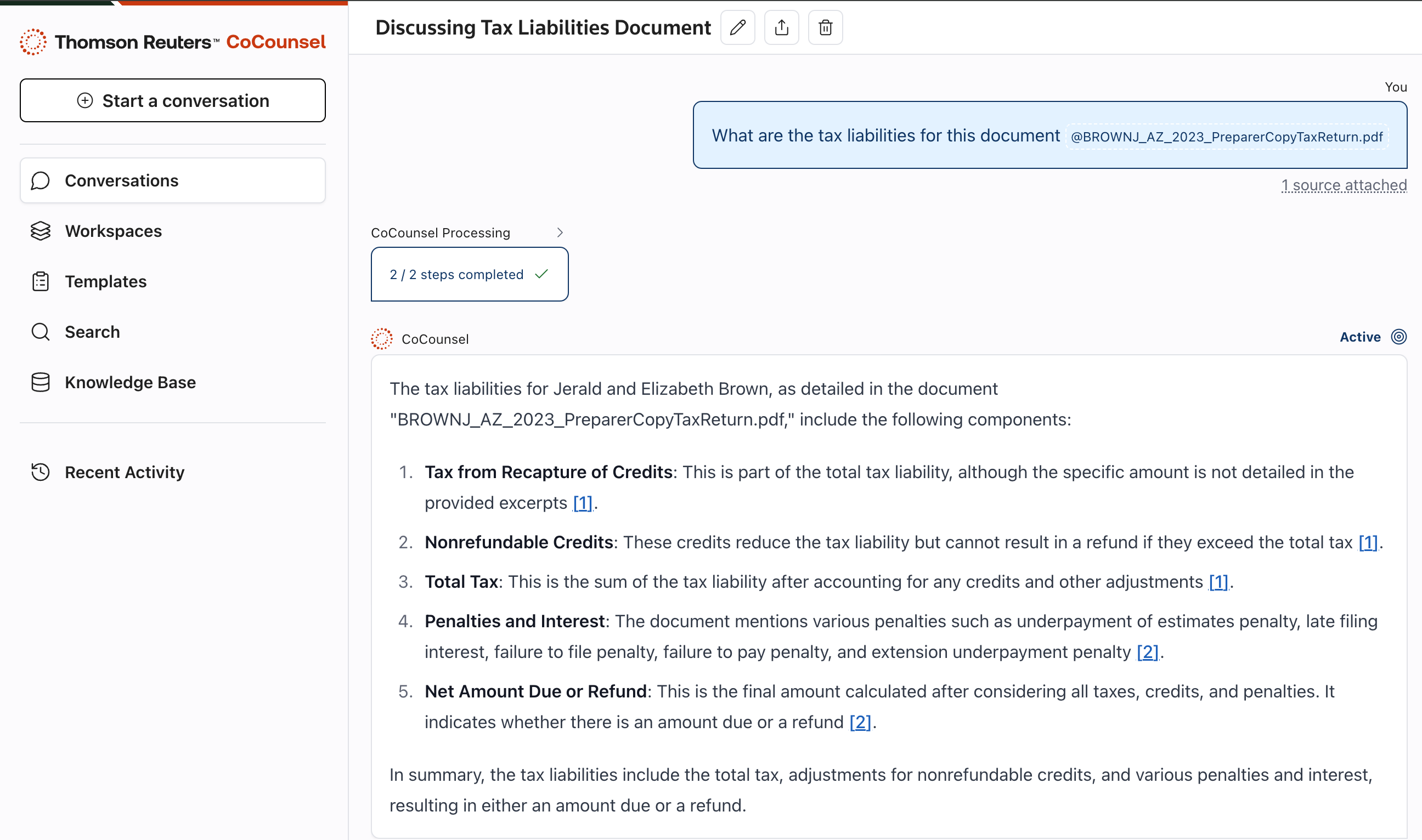
Task: Click the Search magnifier icon in sidebar
Action: 40,332
